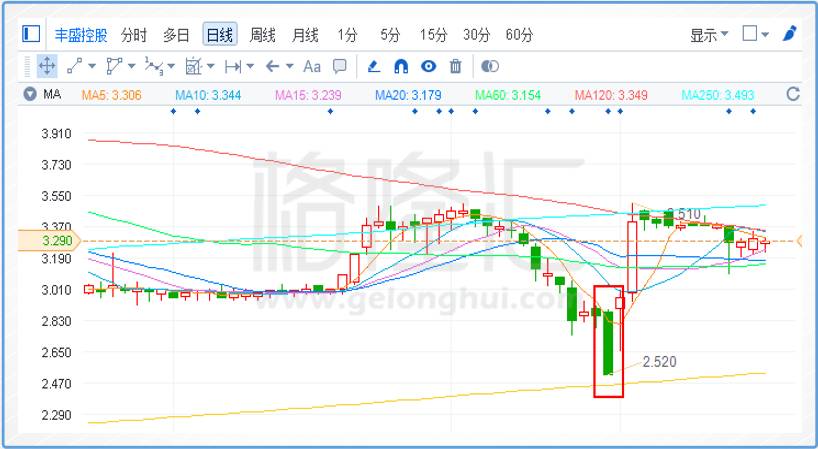Toggle the overlapping circles contrast icon
Viewport: 818px width, 449px height.
click(490, 66)
